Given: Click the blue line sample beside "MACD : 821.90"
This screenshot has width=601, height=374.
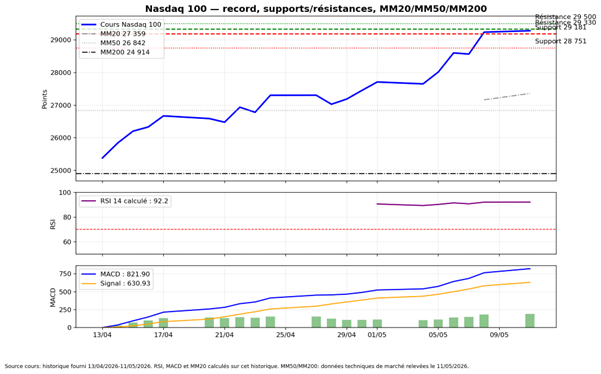Looking at the screenshot, I should click(x=89, y=274).
